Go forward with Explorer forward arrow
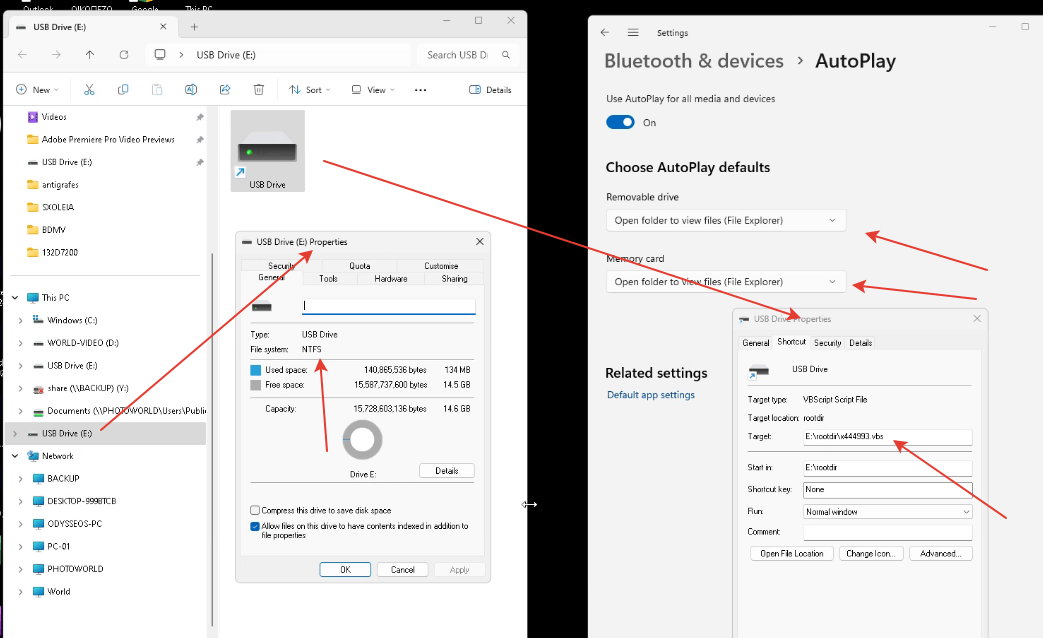Screen dimensions: 1043x638 [57, 55]
